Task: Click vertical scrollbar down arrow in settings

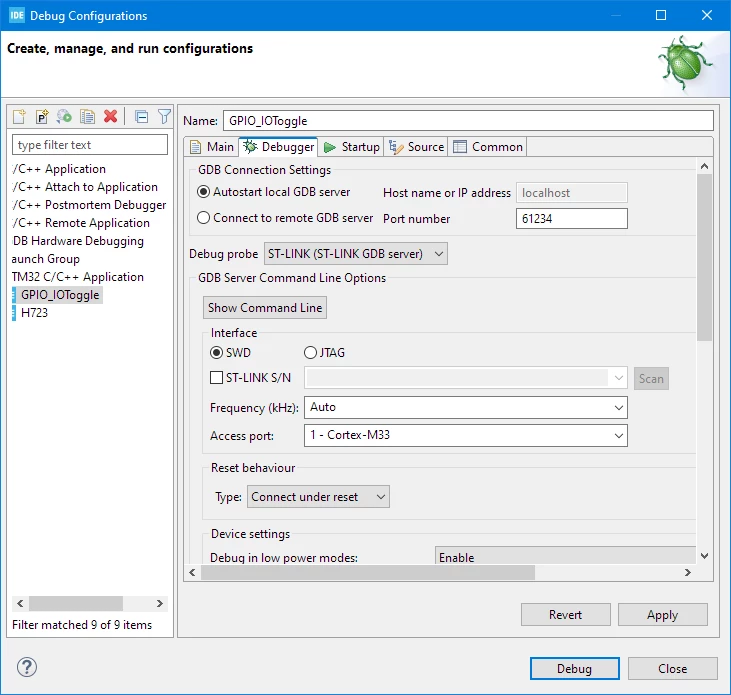Action: point(704,556)
